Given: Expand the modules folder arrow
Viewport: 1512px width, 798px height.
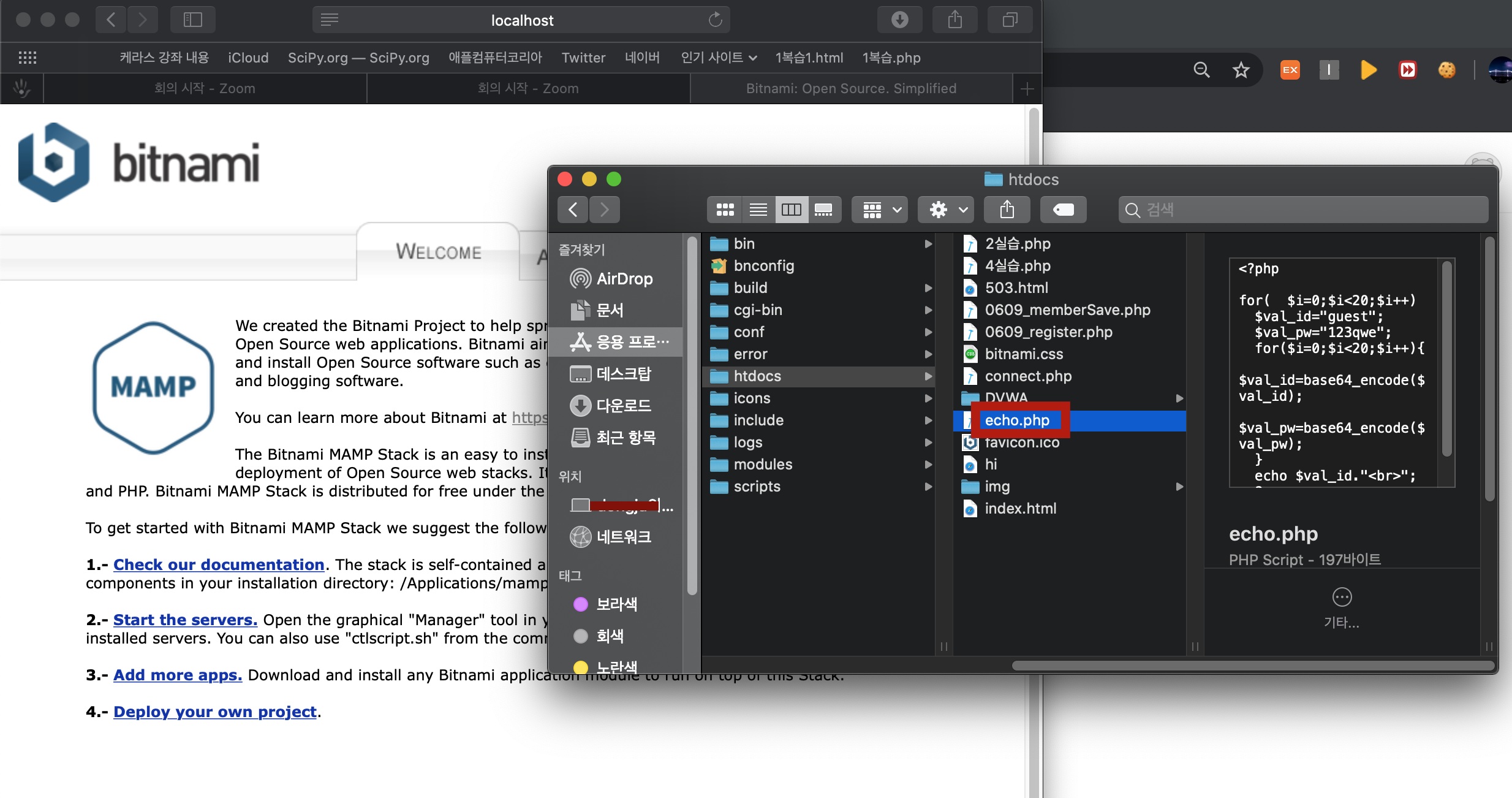Looking at the screenshot, I should [x=928, y=465].
